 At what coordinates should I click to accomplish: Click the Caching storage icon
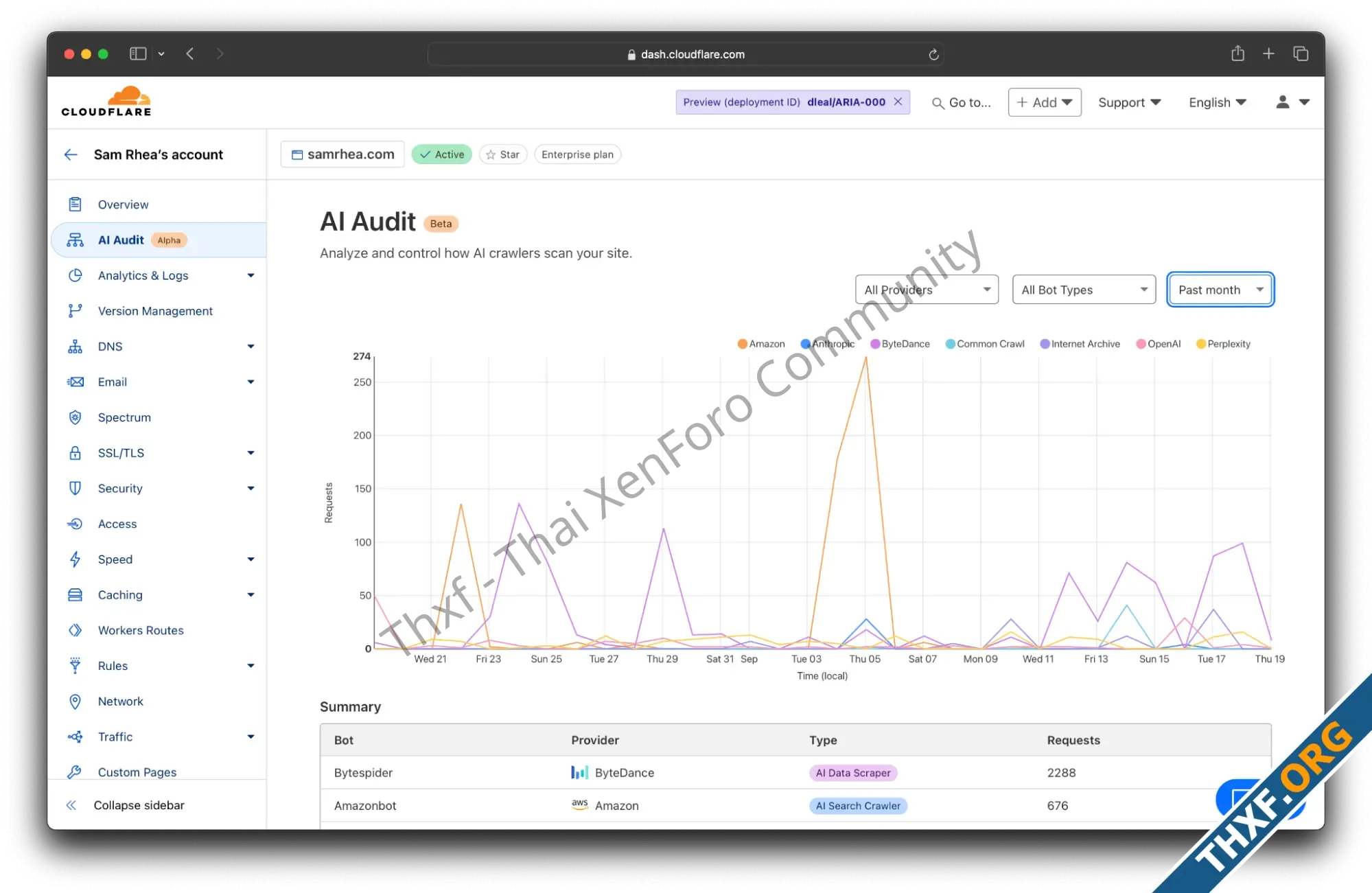click(75, 595)
